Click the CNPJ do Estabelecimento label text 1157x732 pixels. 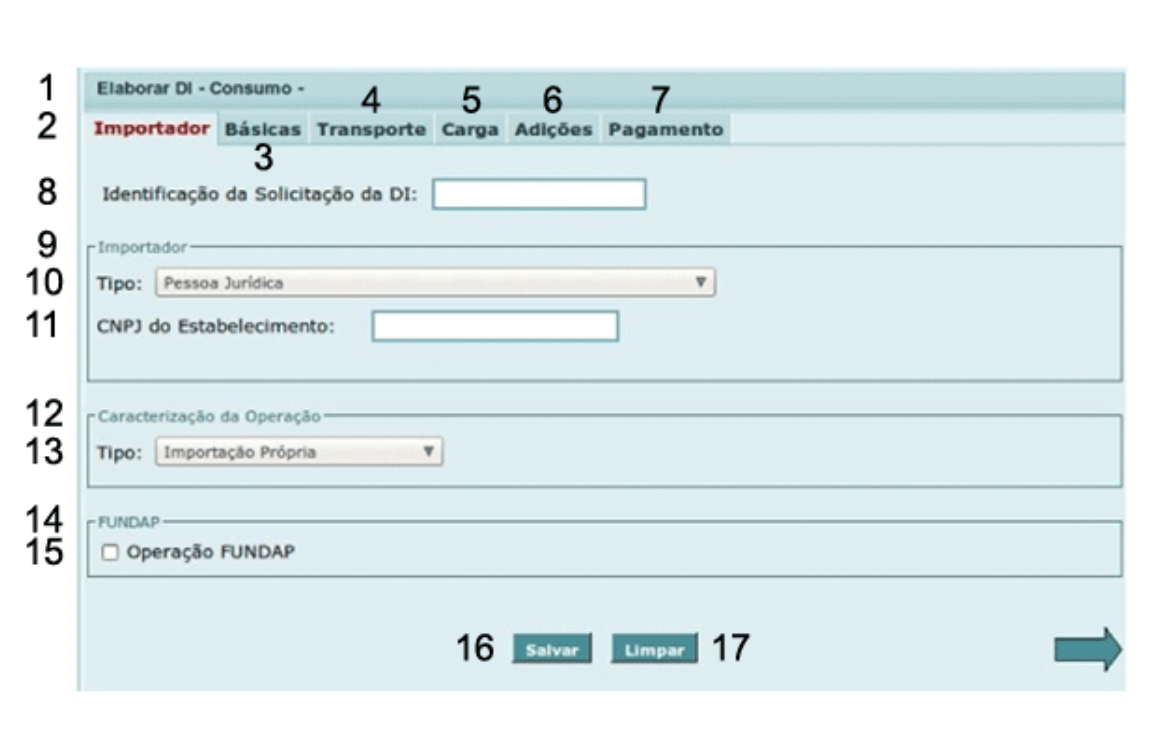pyautogui.click(x=215, y=327)
